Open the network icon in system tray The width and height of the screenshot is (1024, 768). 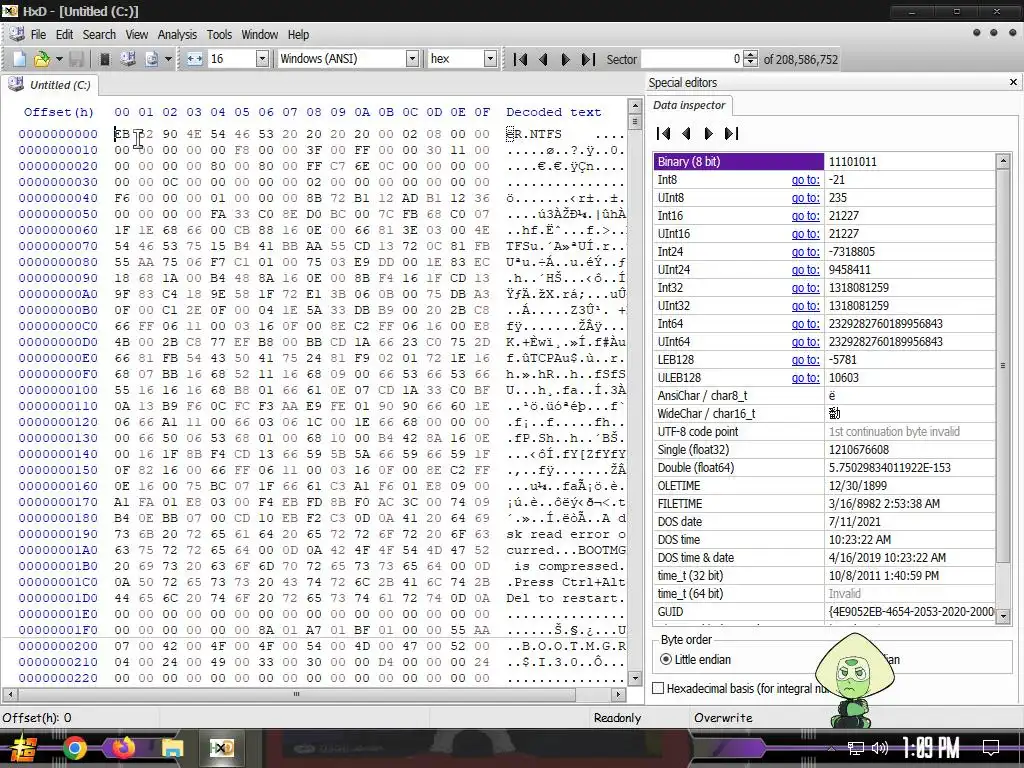pyautogui.click(x=856, y=748)
